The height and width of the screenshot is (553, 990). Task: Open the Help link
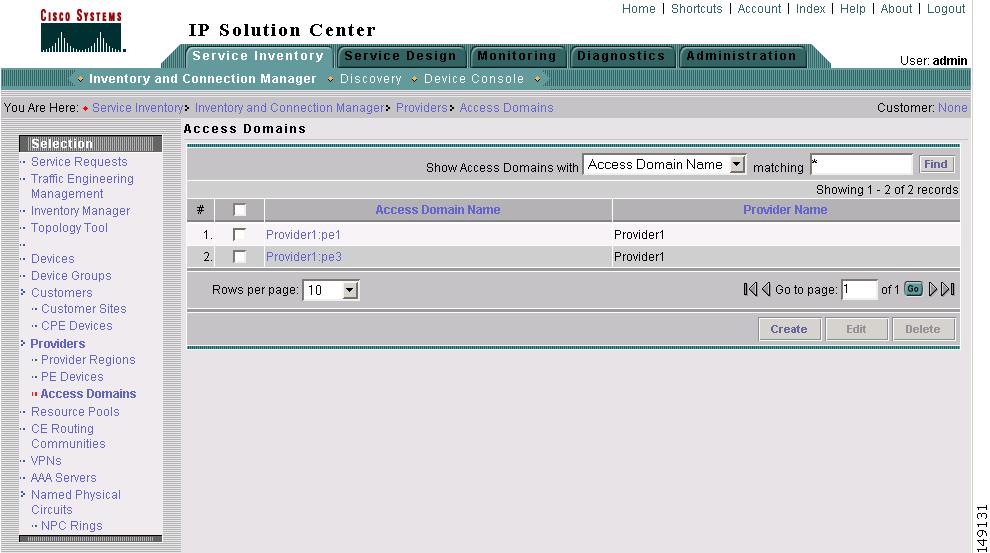pyautogui.click(x=852, y=9)
